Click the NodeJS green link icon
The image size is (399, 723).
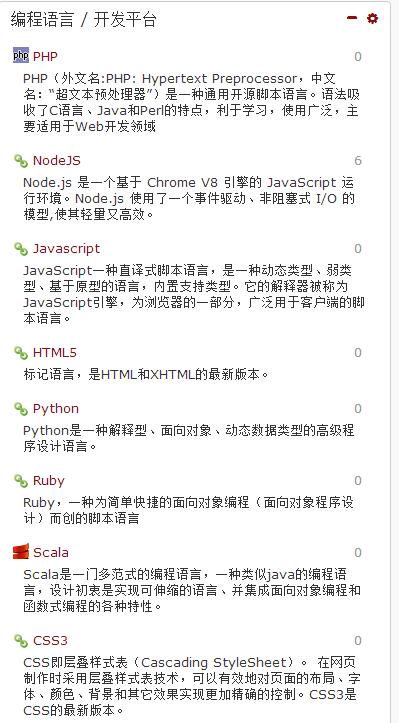coord(21,160)
